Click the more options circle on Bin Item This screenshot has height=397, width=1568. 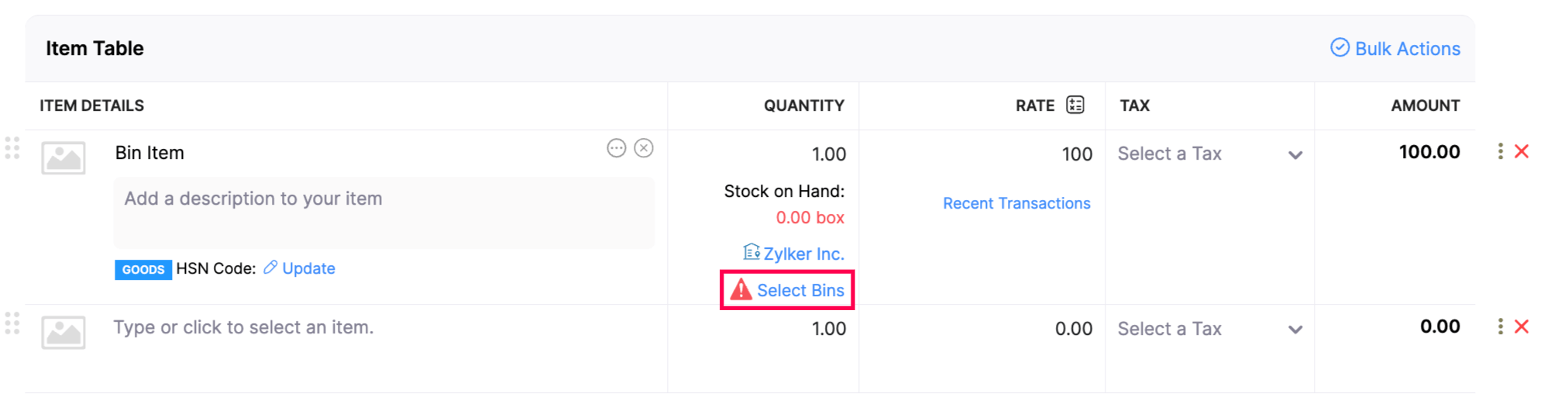pos(616,148)
